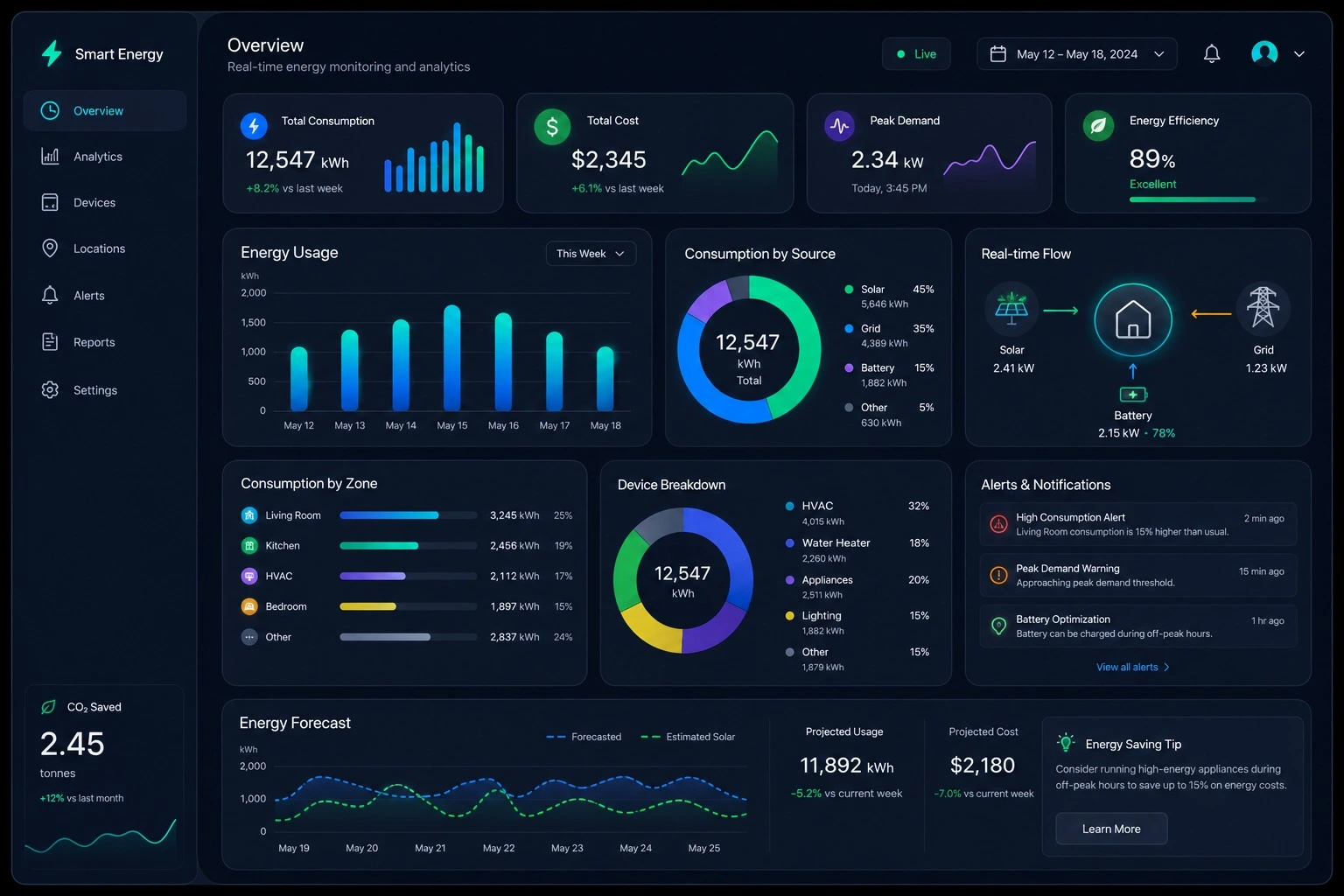Viewport: 1344px width, 896px height.
Task: Open Locations section
Action: tap(105, 248)
